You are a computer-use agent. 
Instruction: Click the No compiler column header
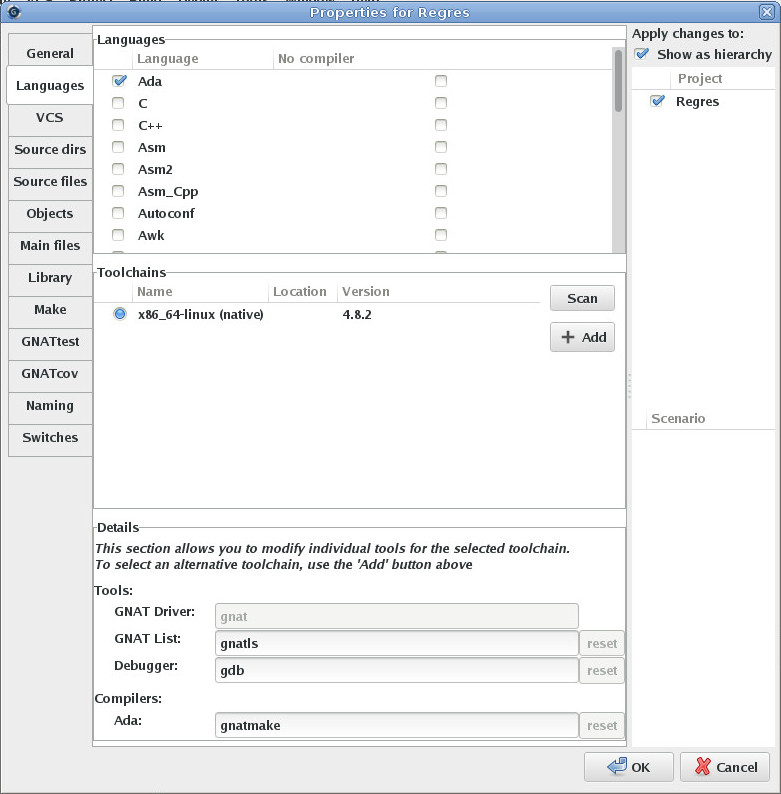point(443,59)
